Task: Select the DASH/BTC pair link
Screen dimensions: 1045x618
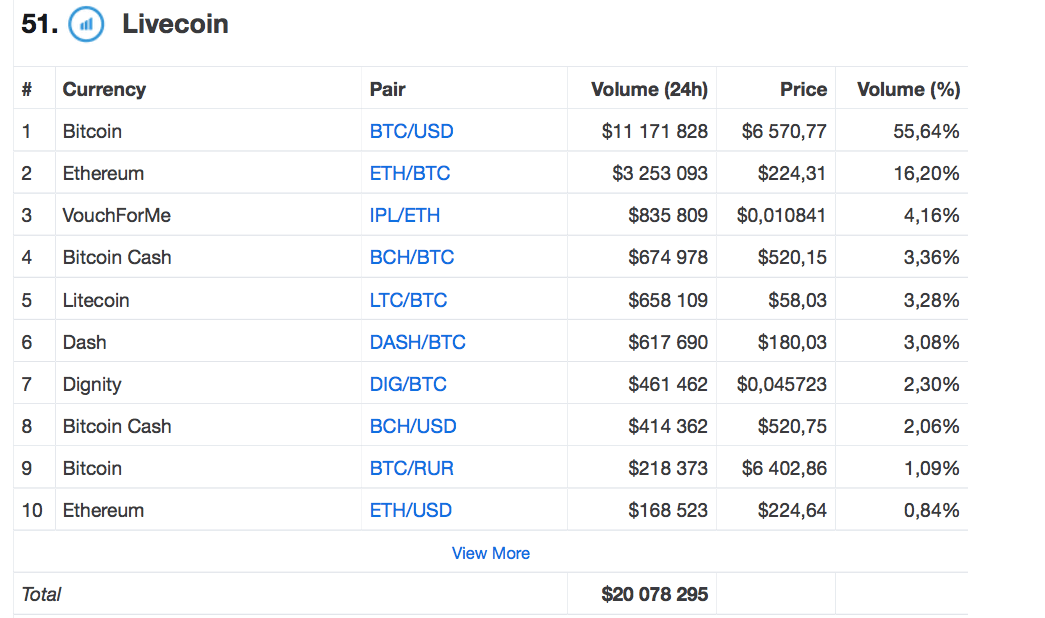Action: click(x=417, y=342)
